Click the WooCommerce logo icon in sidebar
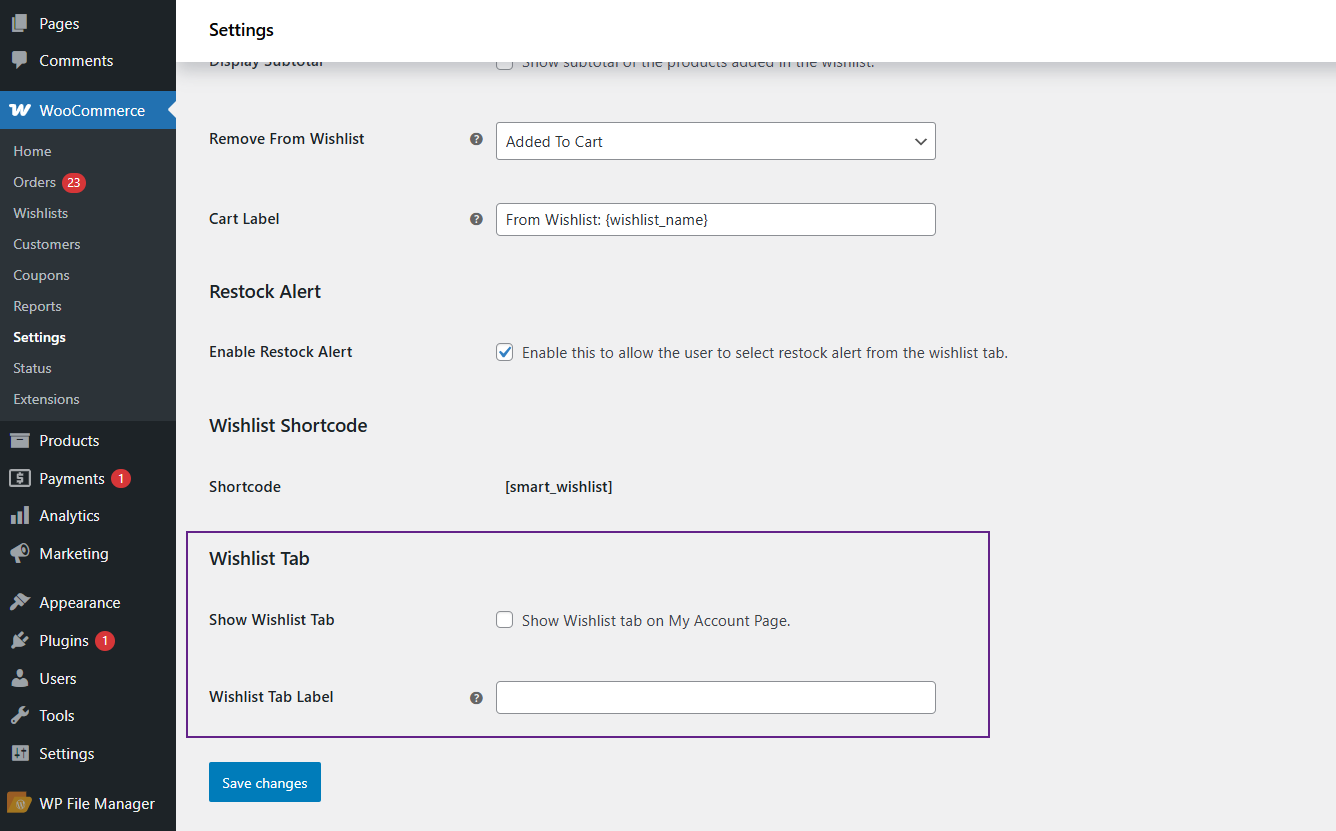The height and width of the screenshot is (831, 1336). pyautogui.click(x=20, y=111)
